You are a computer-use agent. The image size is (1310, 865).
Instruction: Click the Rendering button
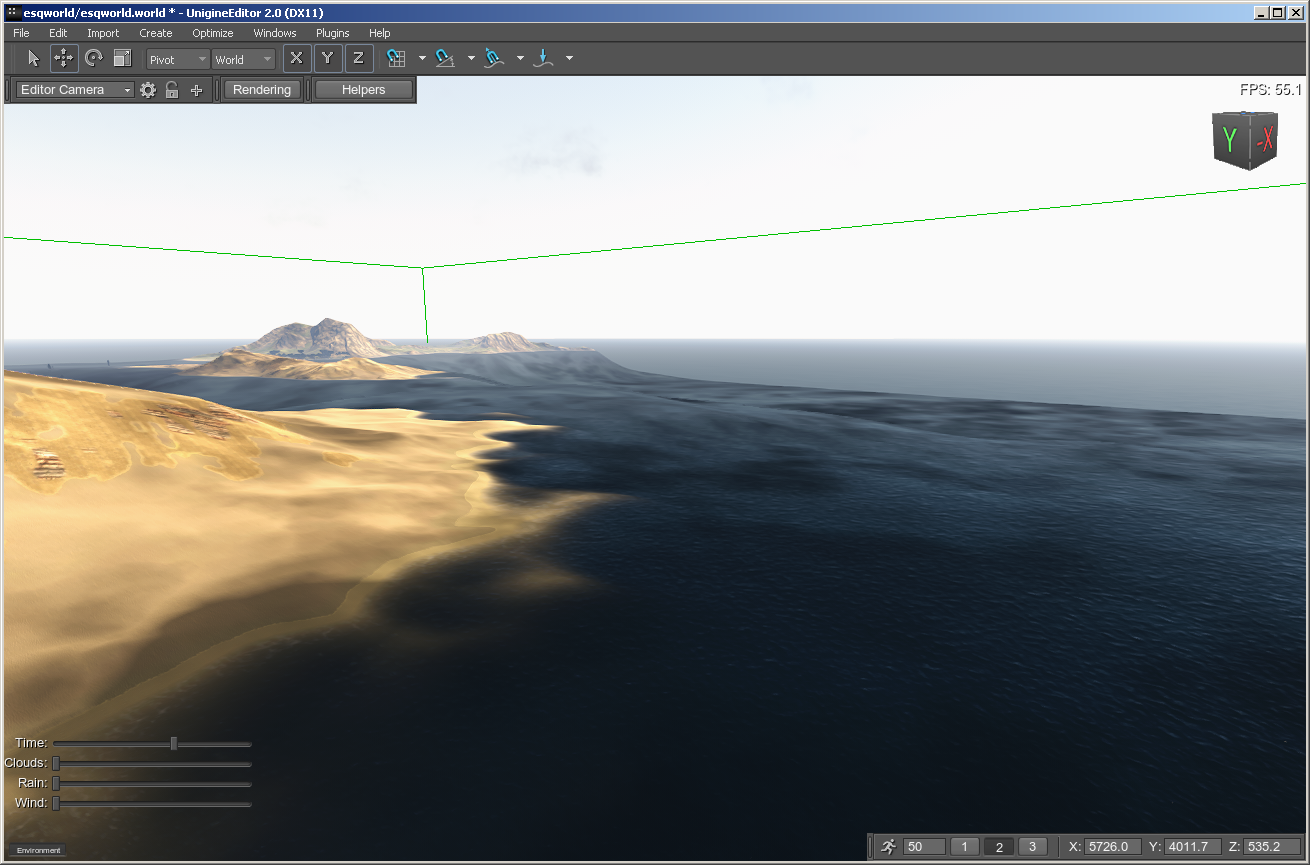point(262,90)
